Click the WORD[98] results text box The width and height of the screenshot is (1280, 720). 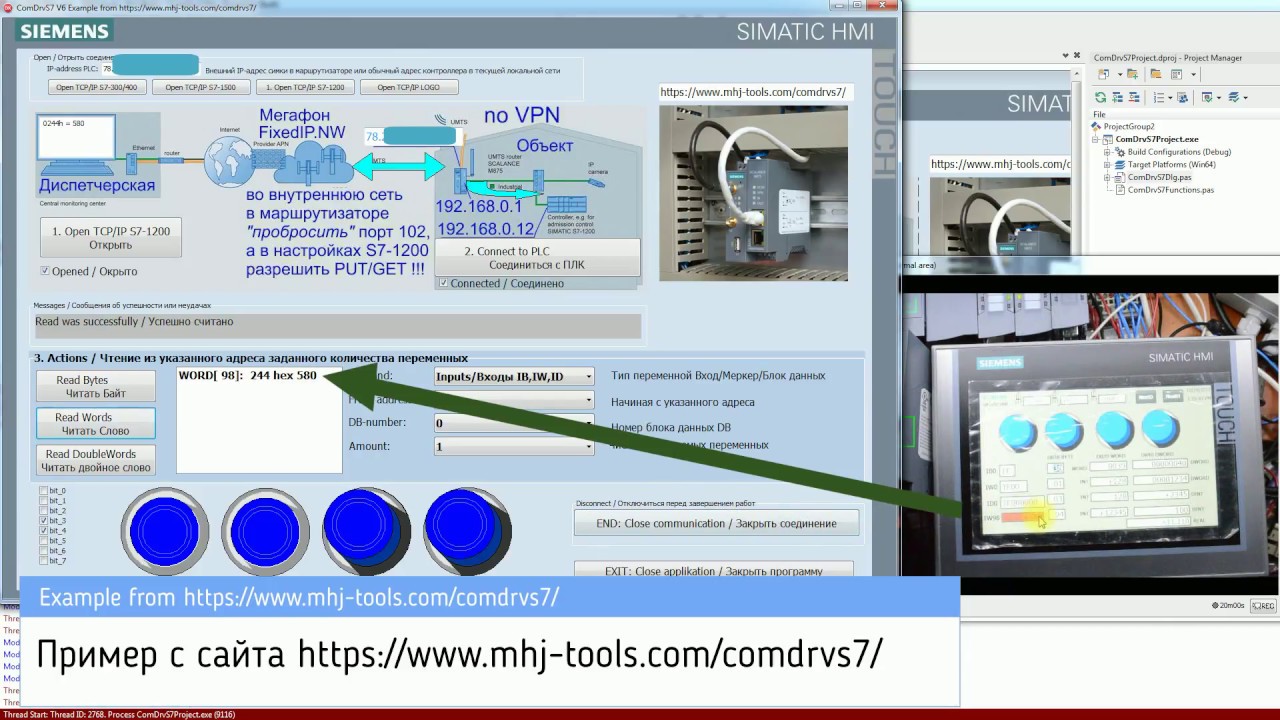pos(259,420)
